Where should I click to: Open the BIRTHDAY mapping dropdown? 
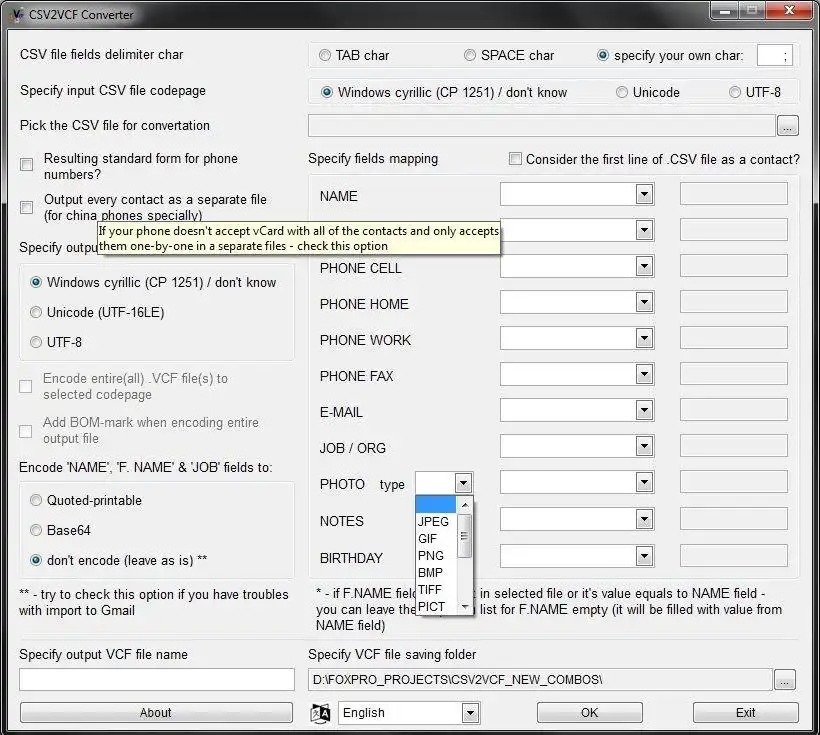click(644, 556)
